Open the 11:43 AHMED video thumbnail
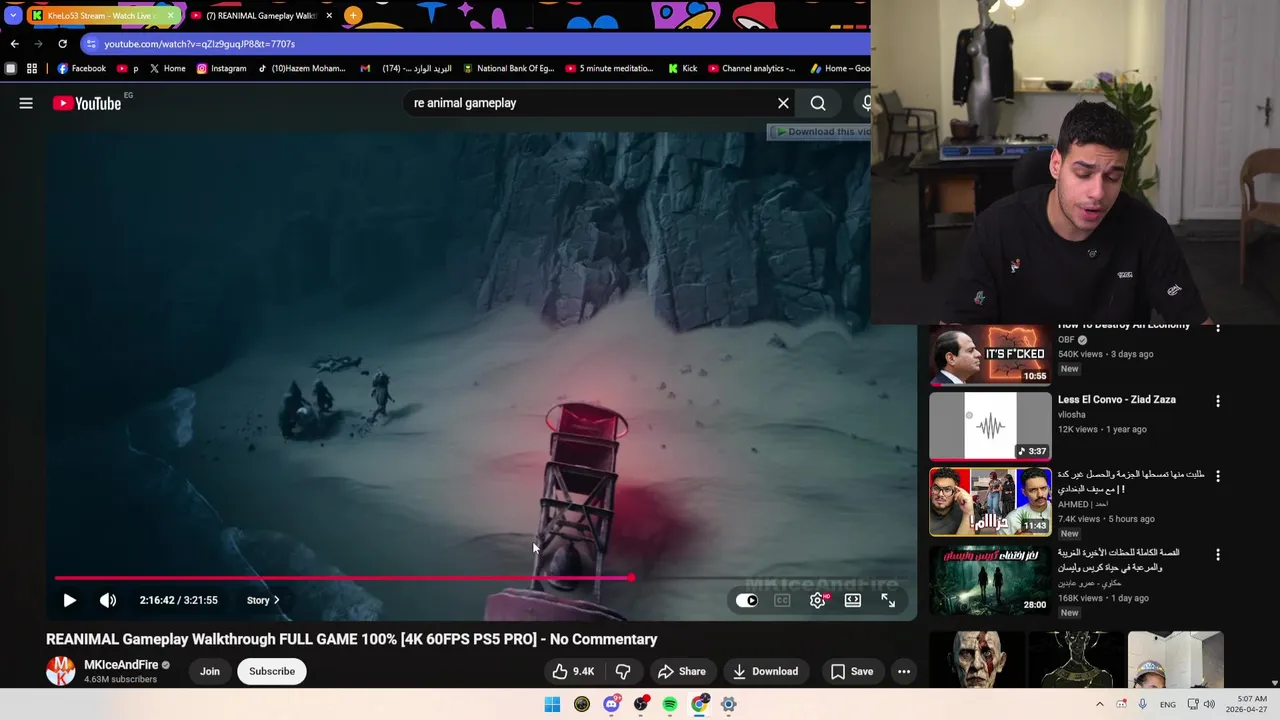This screenshot has height=720, width=1280. pyautogui.click(x=990, y=501)
